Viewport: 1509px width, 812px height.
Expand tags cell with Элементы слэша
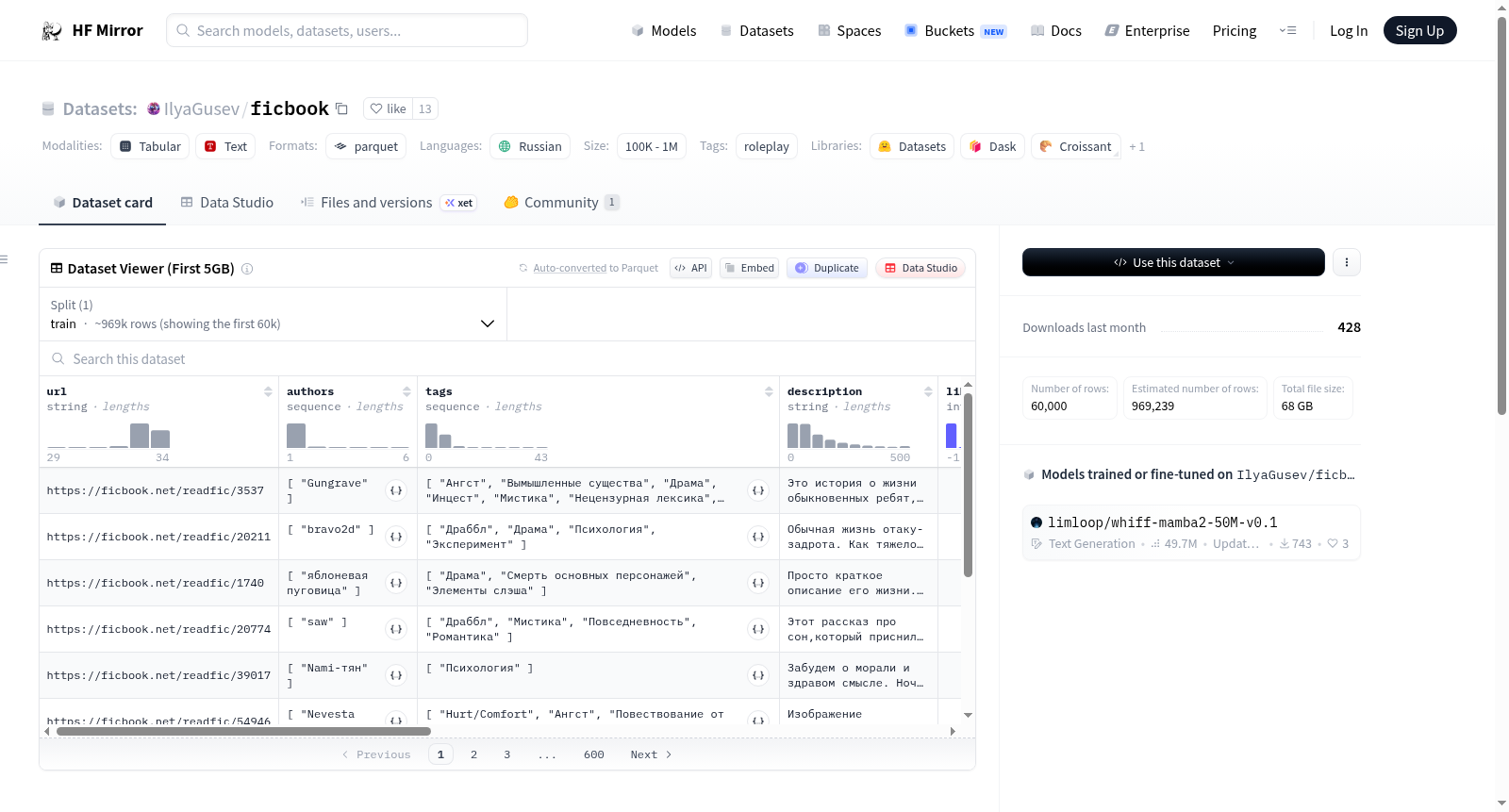click(758, 583)
